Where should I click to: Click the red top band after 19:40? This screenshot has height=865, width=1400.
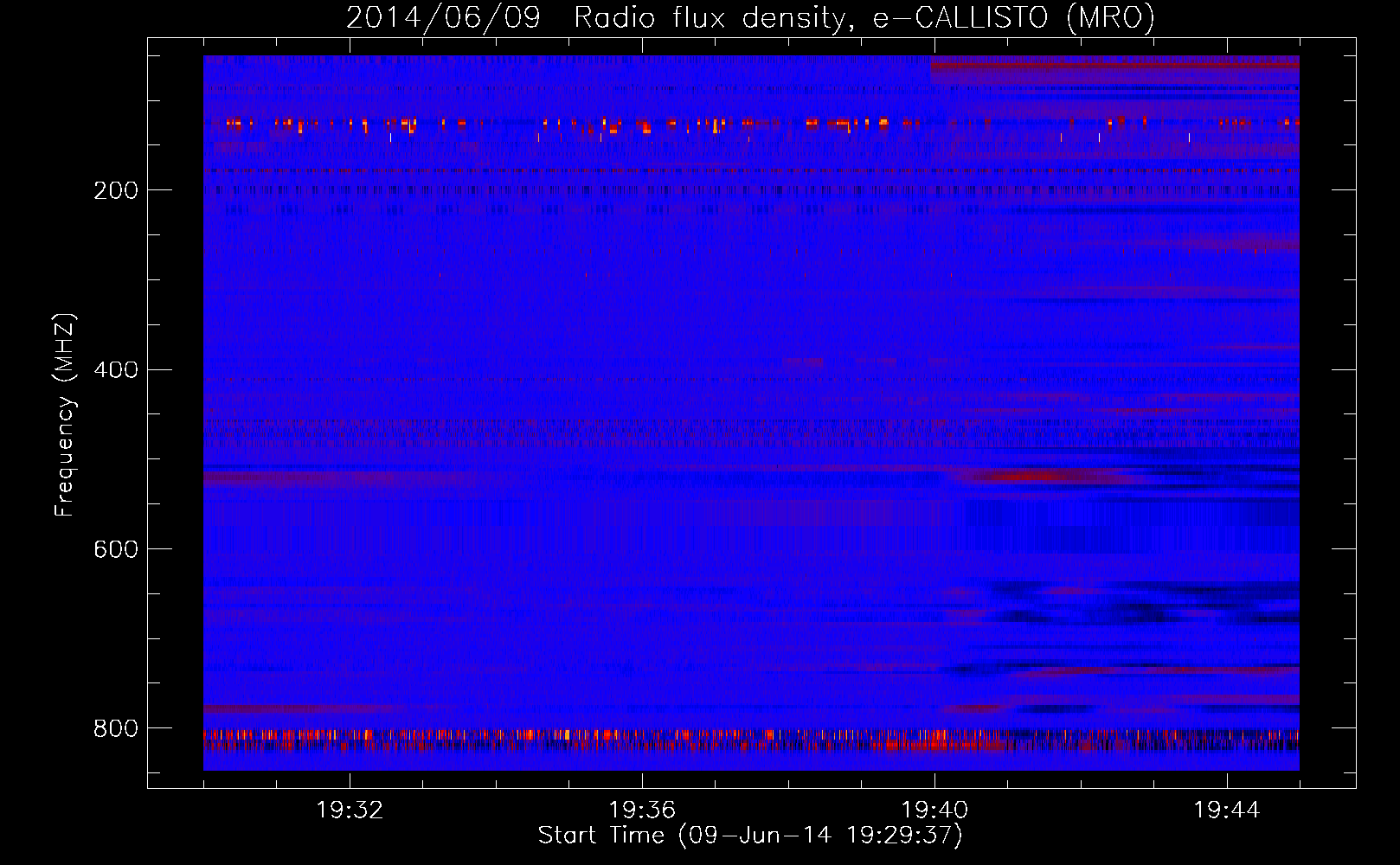pyautogui.click(x=1114, y=66)
